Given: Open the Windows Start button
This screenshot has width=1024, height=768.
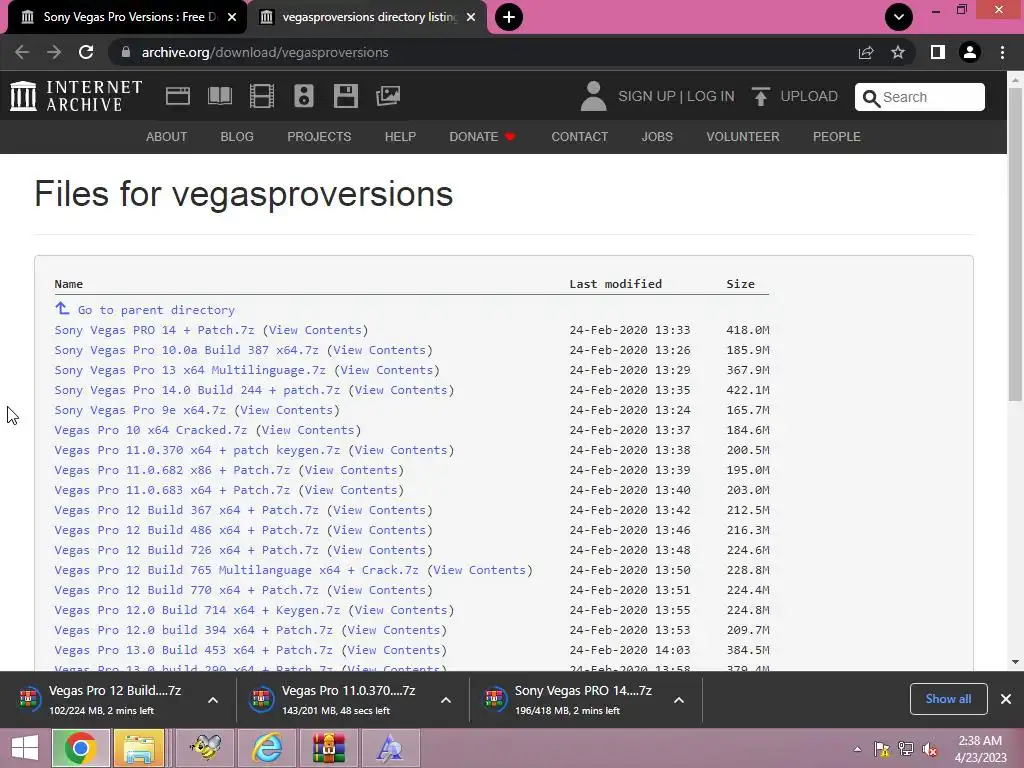Looking at the screenshot, I should pyautogui.click(x=24, y=748).
